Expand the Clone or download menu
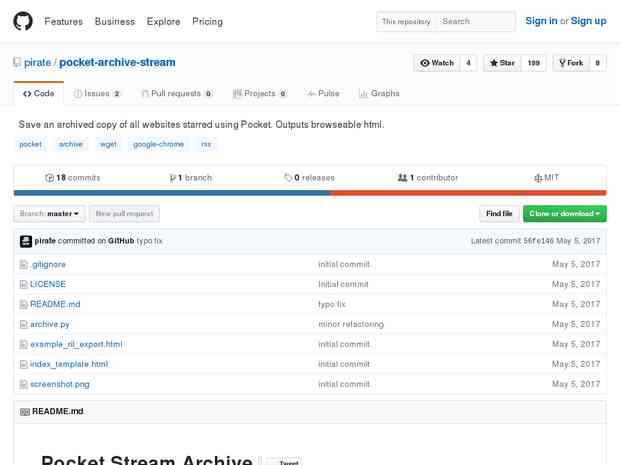This screenshot has height=465, width=620. tap(565, 214)
